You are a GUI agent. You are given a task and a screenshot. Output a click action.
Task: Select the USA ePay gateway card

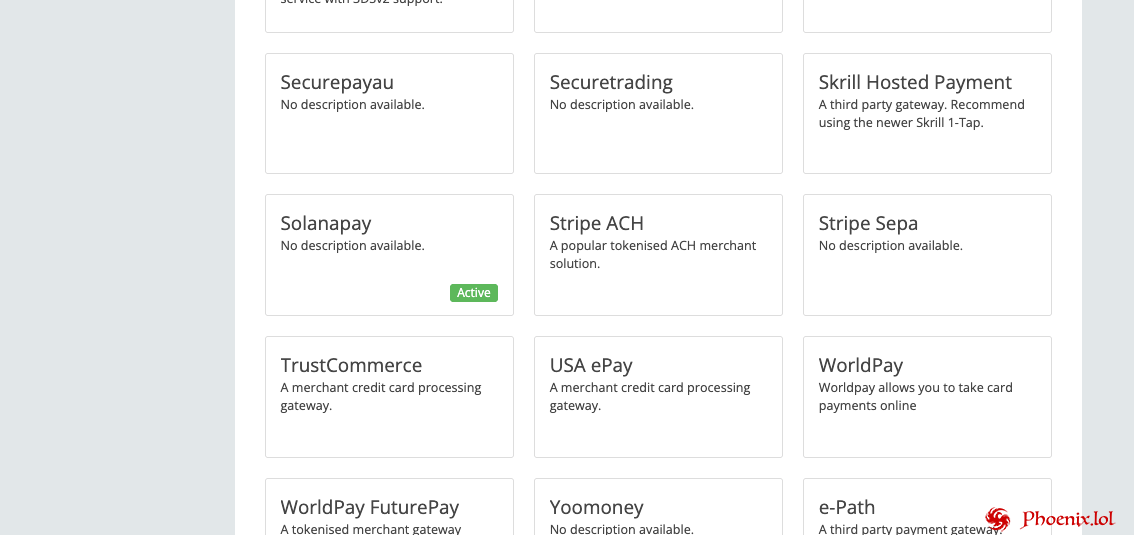(x=658, y=397)
